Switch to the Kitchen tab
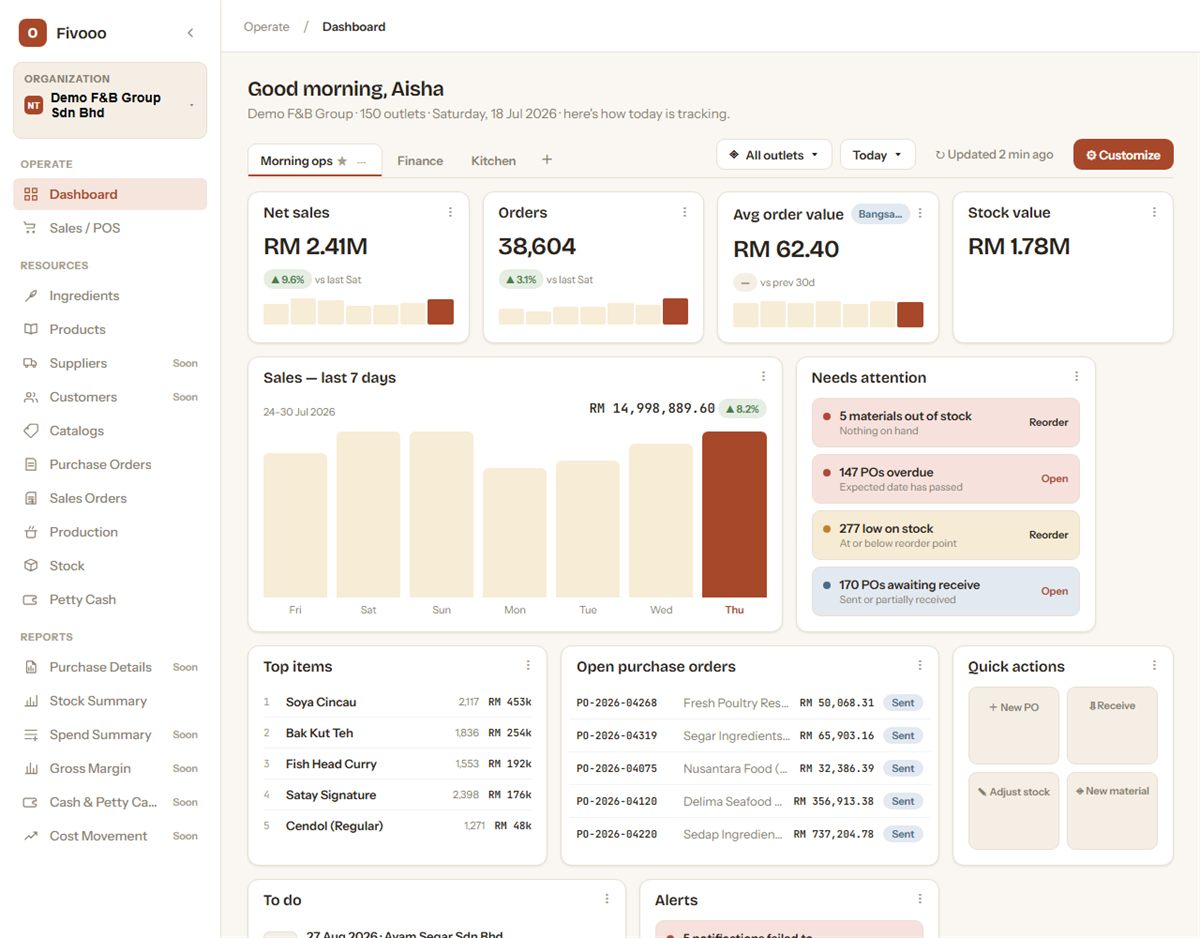The image size is (1200, 938). [493, 161]
